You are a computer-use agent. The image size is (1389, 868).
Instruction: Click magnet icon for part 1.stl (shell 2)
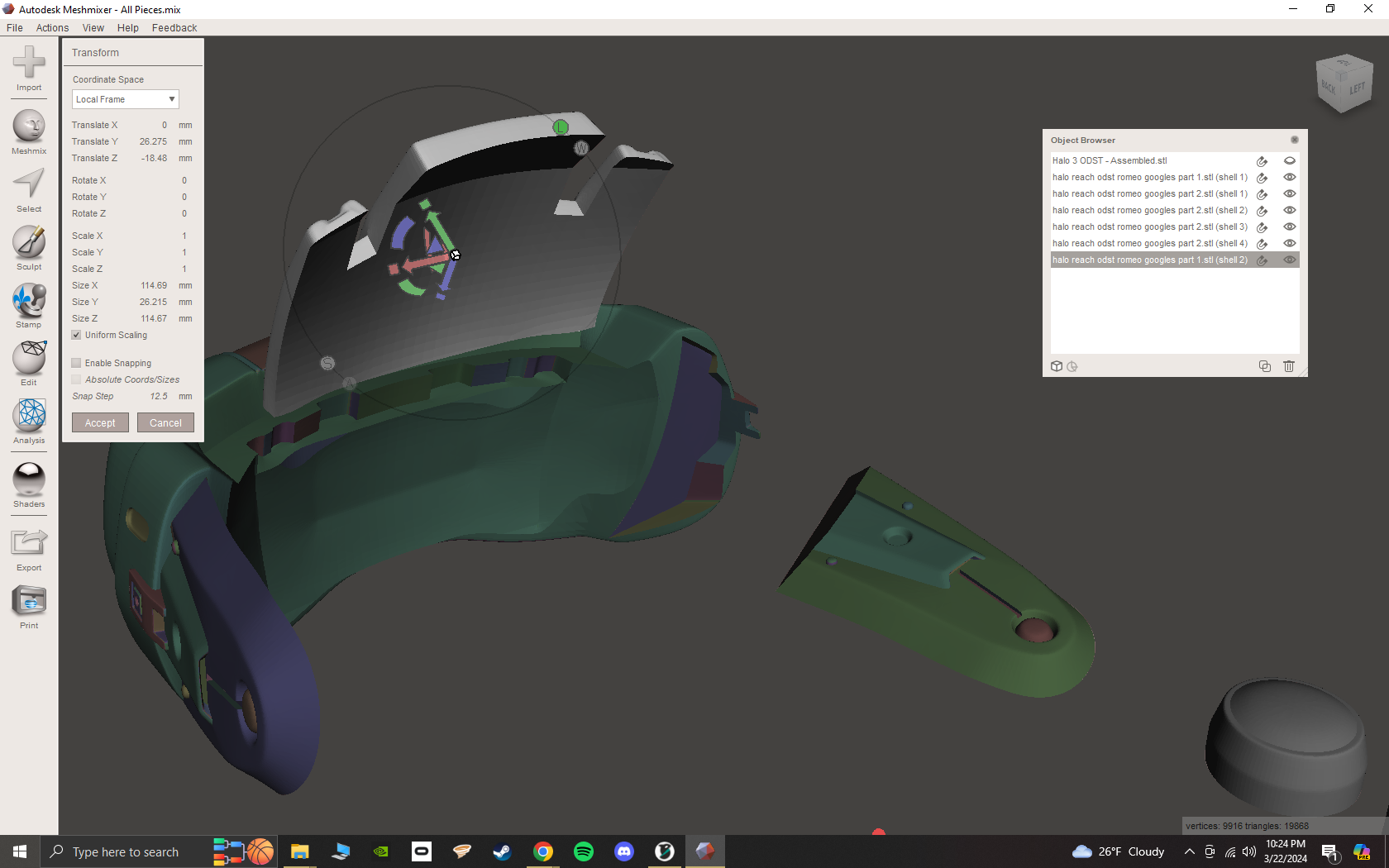1263,260
